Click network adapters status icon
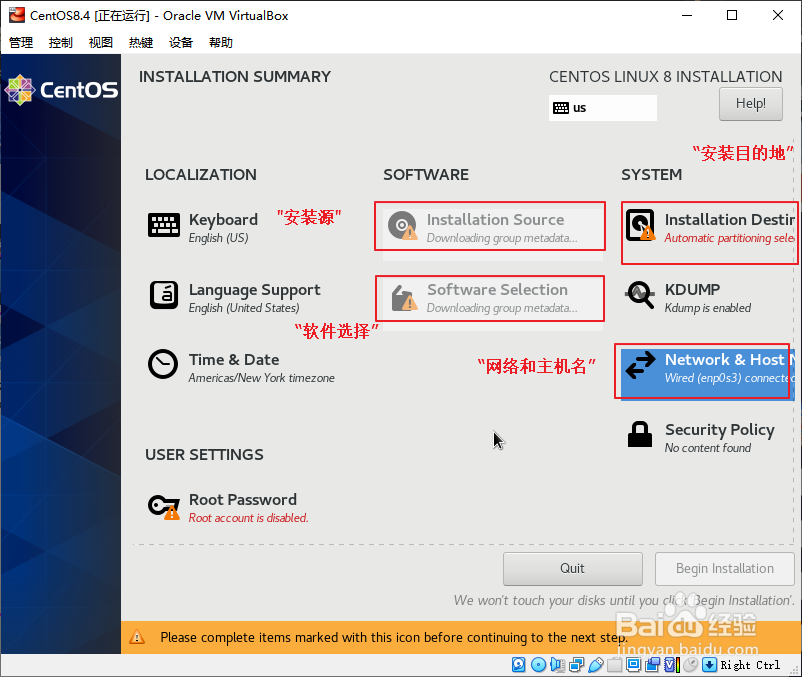The height and width of the screenshot is (677, 802). point(576,664)
